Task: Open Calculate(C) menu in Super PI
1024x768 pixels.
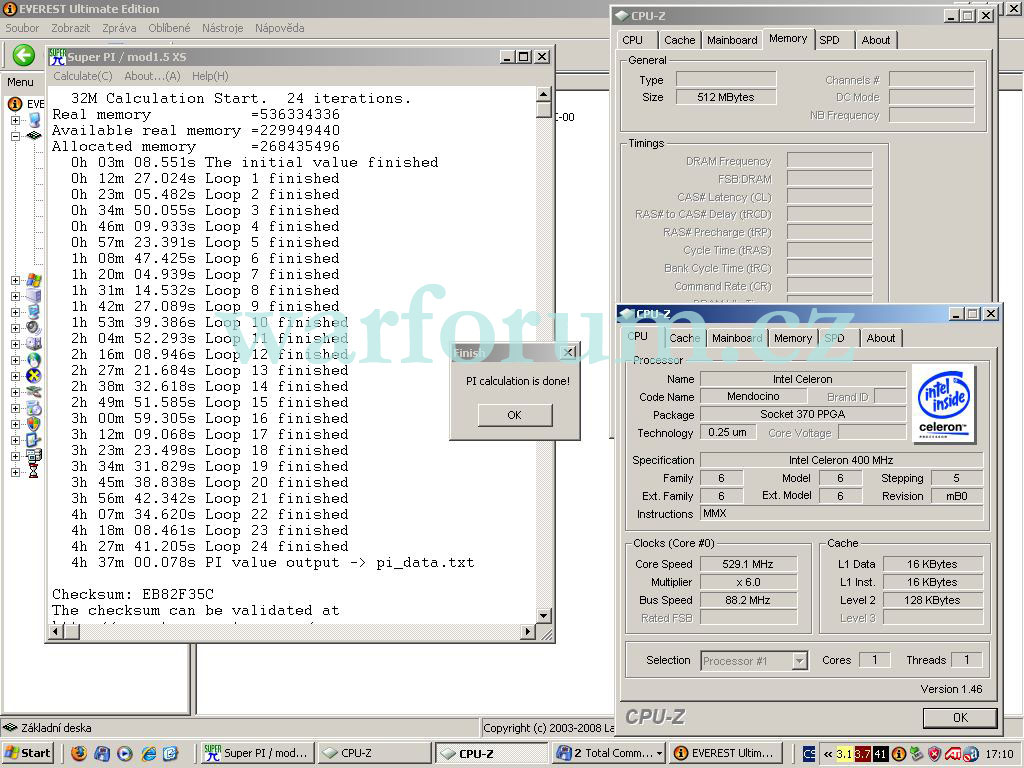Action: coord(83,76)
